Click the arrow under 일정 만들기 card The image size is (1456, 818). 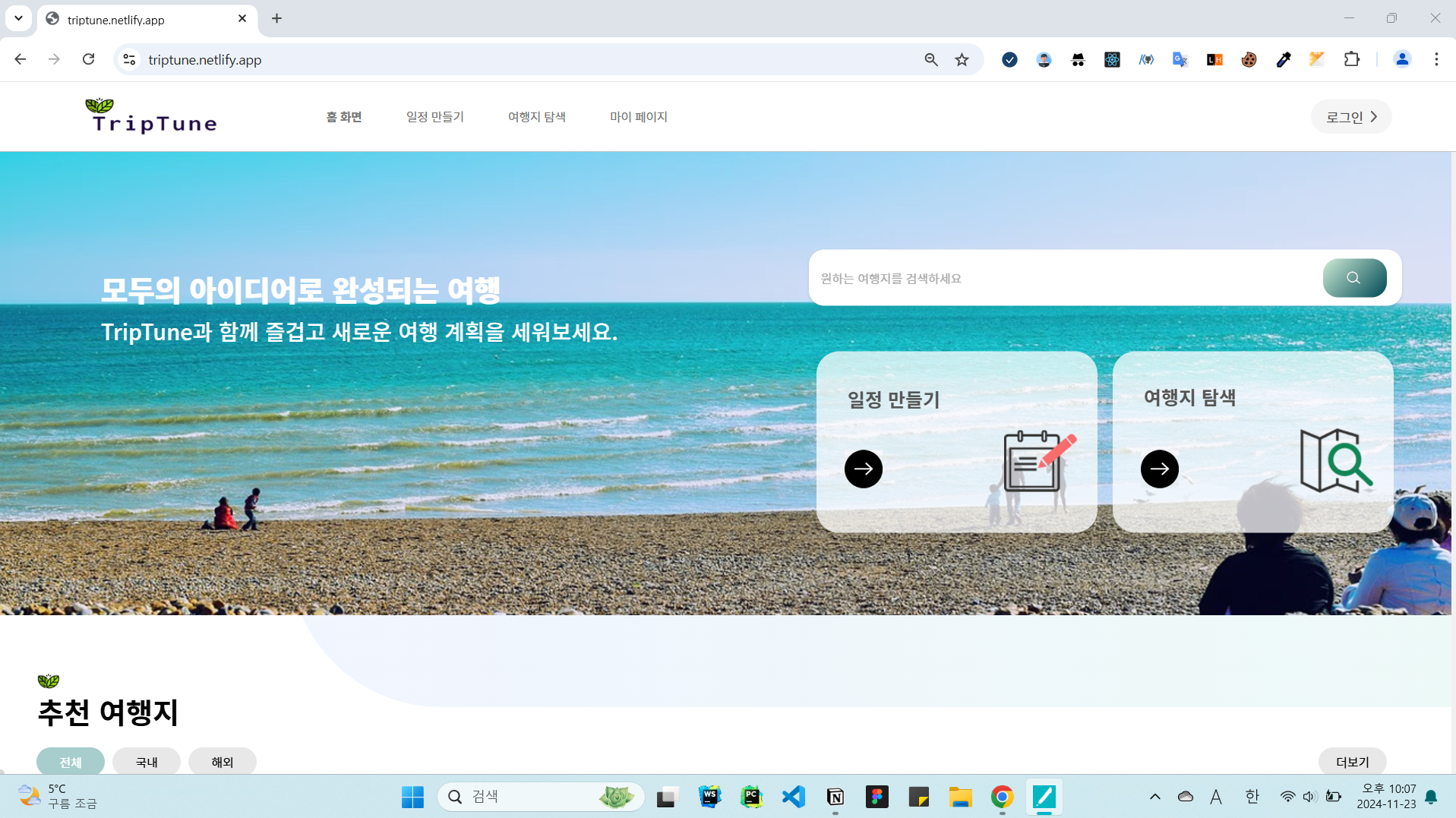pos(863,469)
